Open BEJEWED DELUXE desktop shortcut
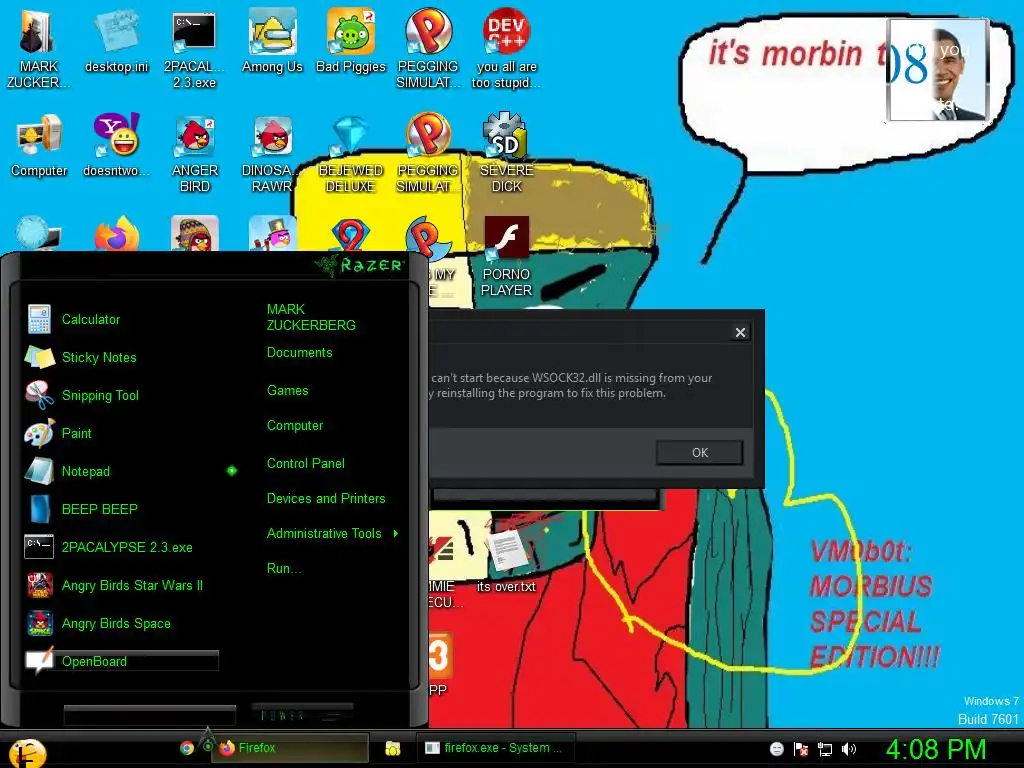 (351, 152)
